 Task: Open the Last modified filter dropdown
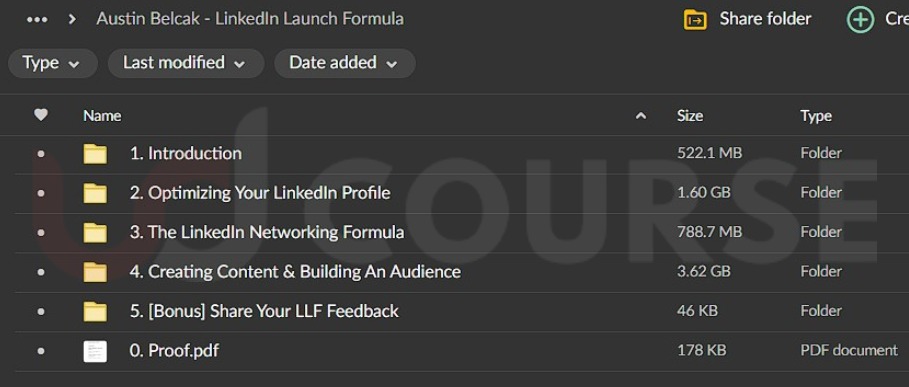[186, 63]
